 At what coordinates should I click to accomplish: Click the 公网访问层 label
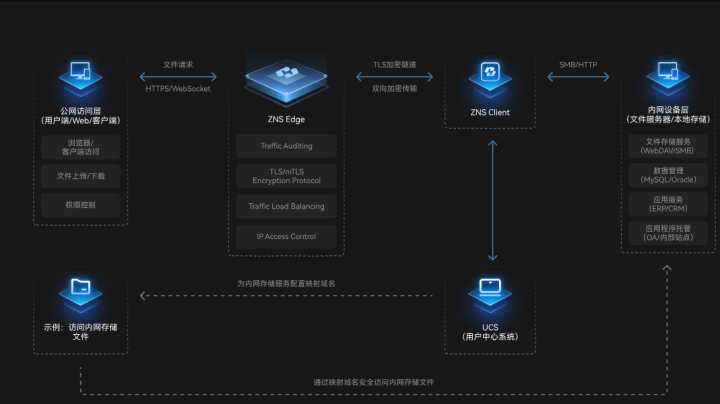click(80, 116)
